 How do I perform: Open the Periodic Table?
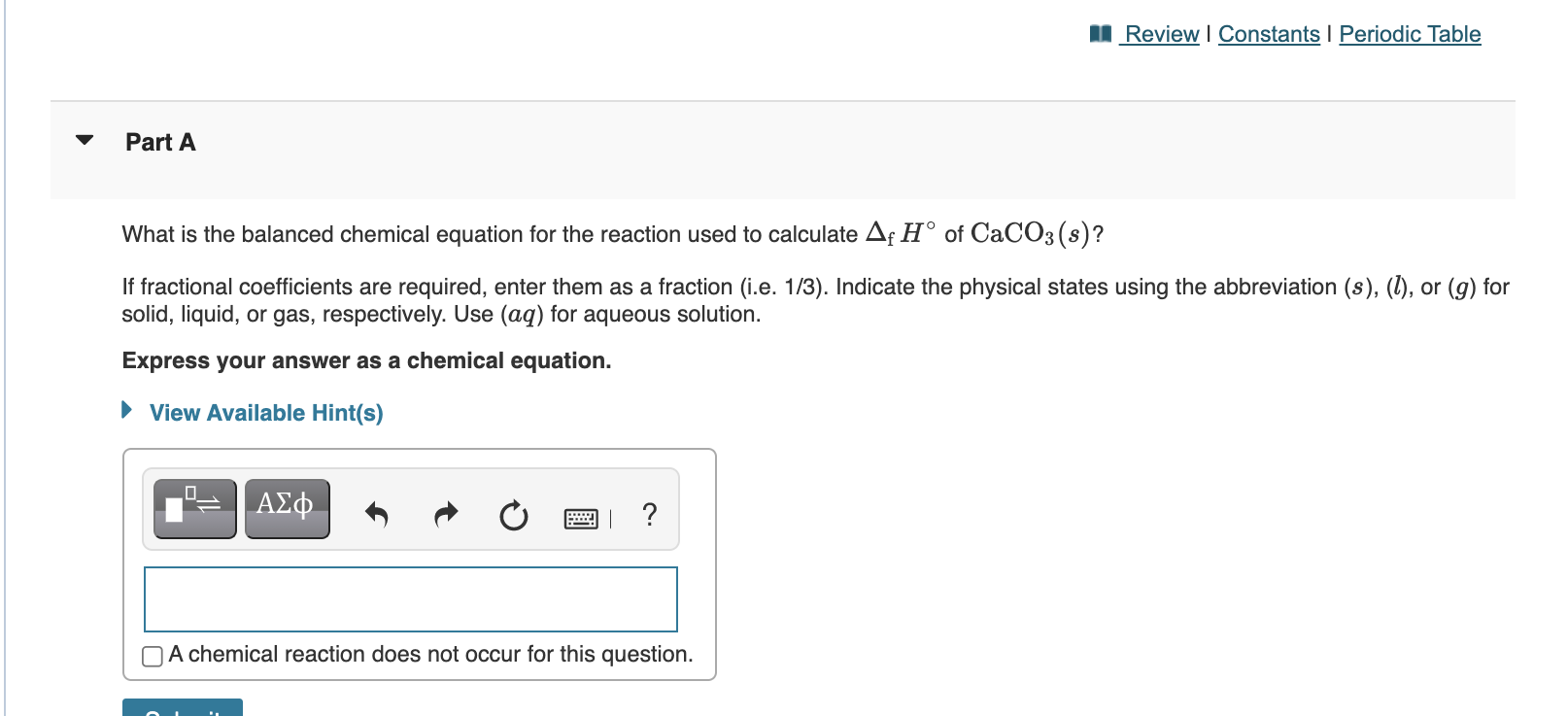click(1410, 33)
